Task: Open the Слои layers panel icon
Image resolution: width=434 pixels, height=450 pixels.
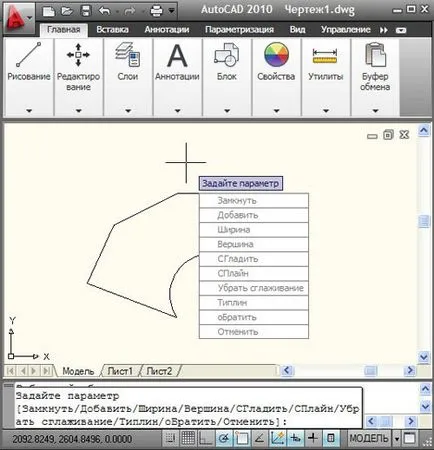Action: coord(128,54)
